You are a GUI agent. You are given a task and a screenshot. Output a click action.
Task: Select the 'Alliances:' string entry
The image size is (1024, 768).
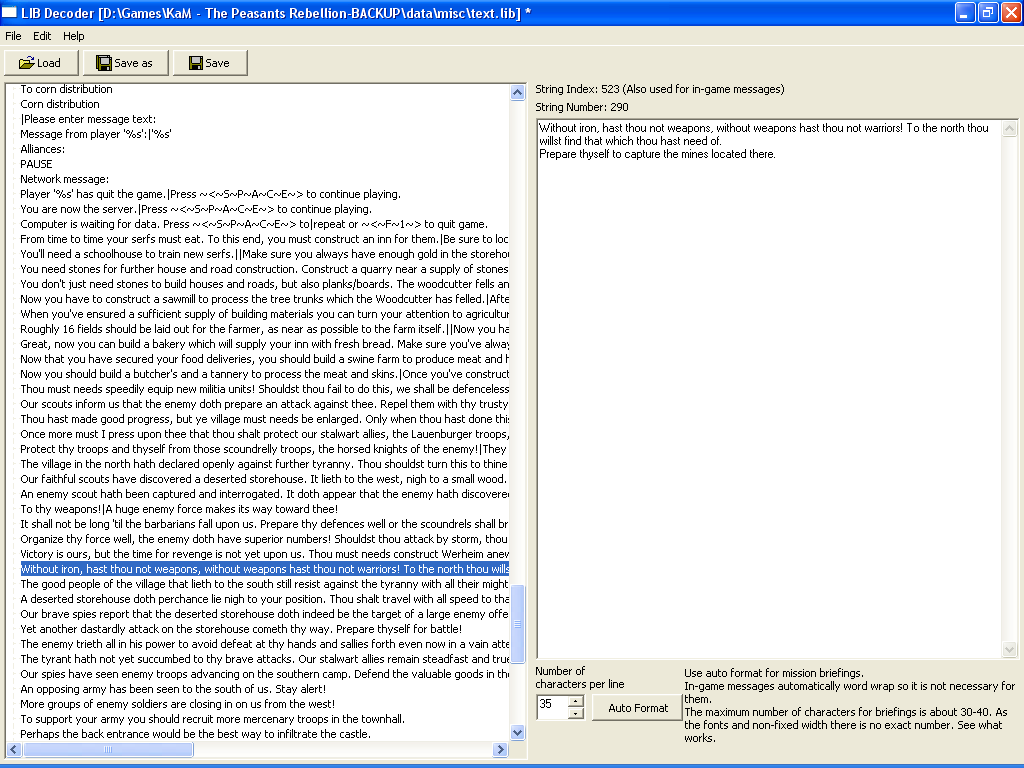pyautogui.click(x=42, y=149)
